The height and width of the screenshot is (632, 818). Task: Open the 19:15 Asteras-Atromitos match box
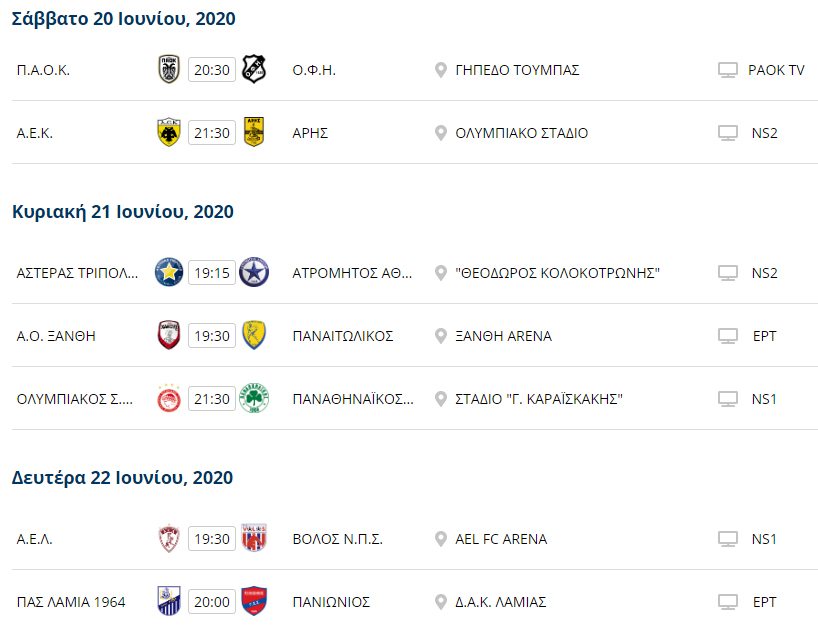tap(212, 273)
